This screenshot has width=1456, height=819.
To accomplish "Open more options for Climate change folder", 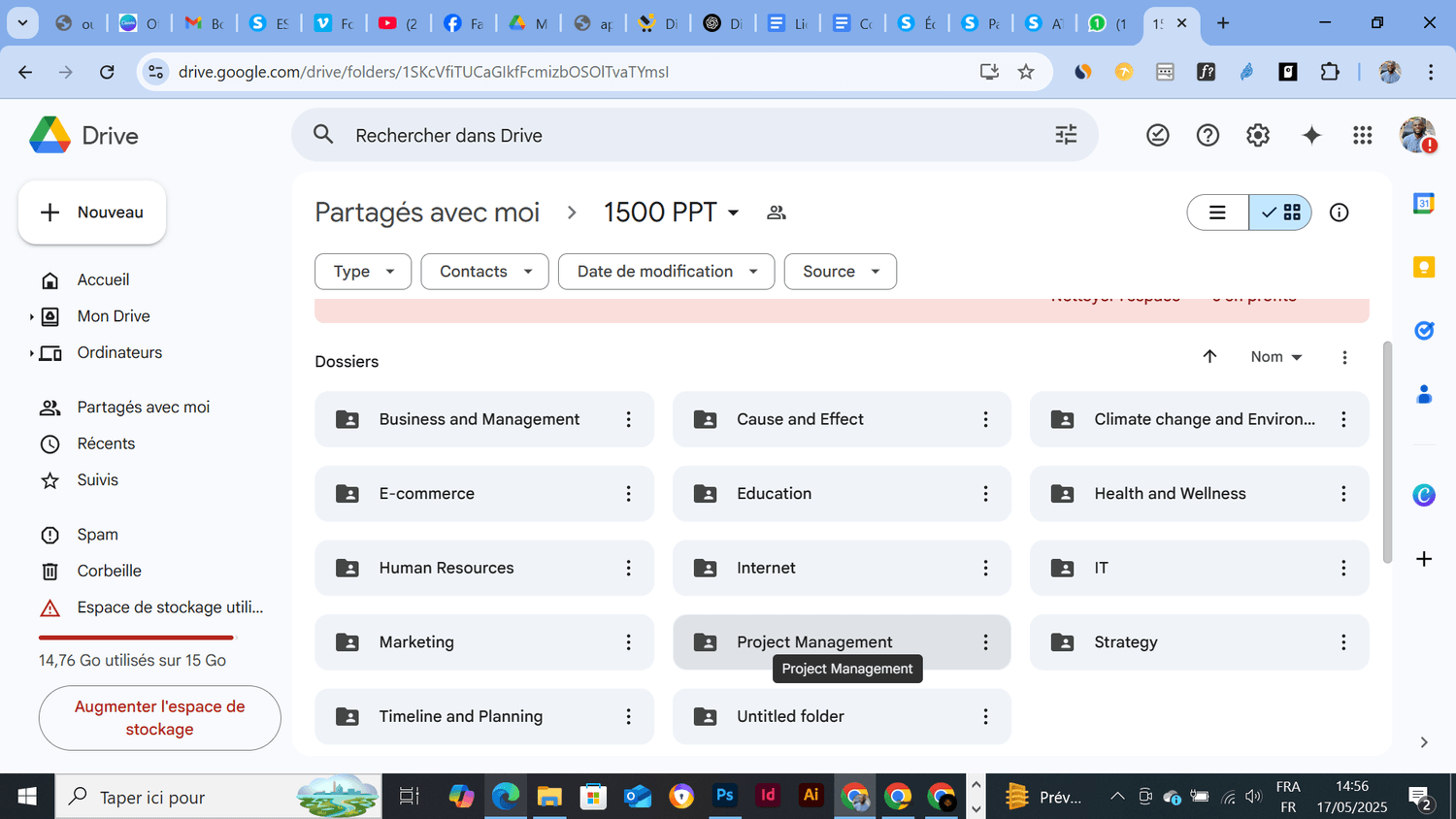I will coord(1343,419).
